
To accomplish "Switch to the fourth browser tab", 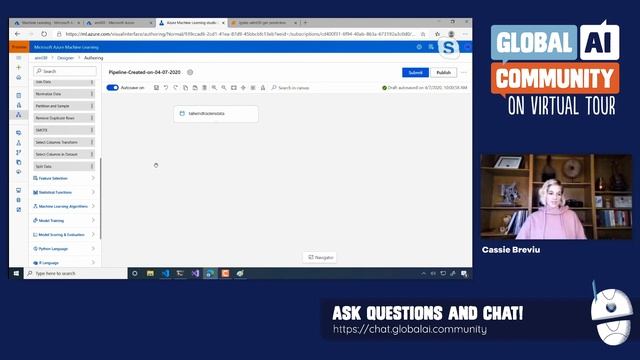I will click(264, 23).
